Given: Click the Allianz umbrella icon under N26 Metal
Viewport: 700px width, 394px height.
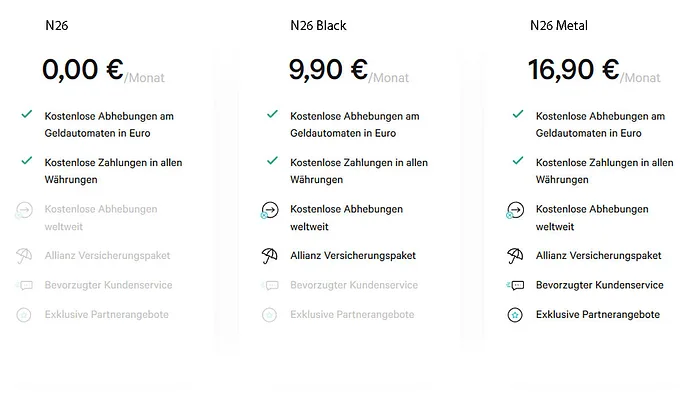Looking at the screenshot, I should 515,256.
